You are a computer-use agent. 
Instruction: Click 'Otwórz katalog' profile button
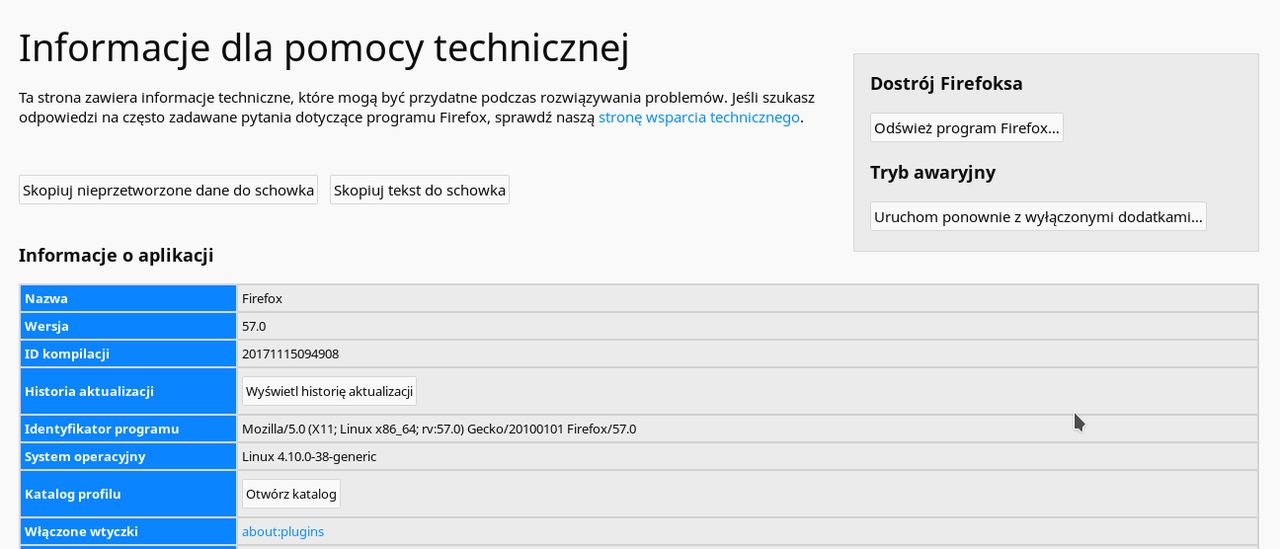point(291,494)
